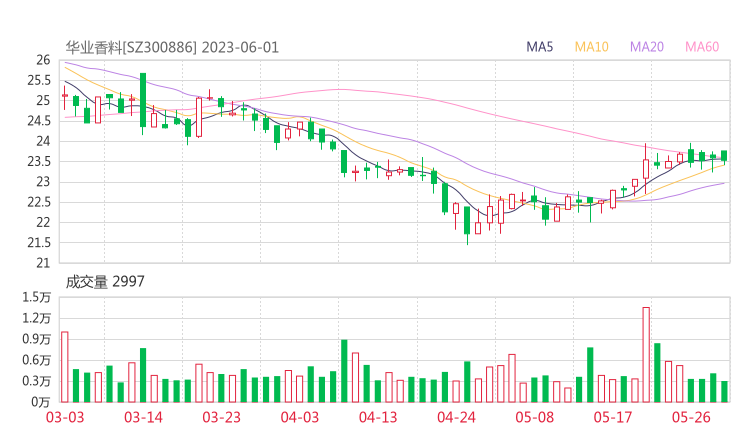Click the tallest red volume bar near 05-26
The width and height of the screenshot is (740, 440).
point(646,355)
